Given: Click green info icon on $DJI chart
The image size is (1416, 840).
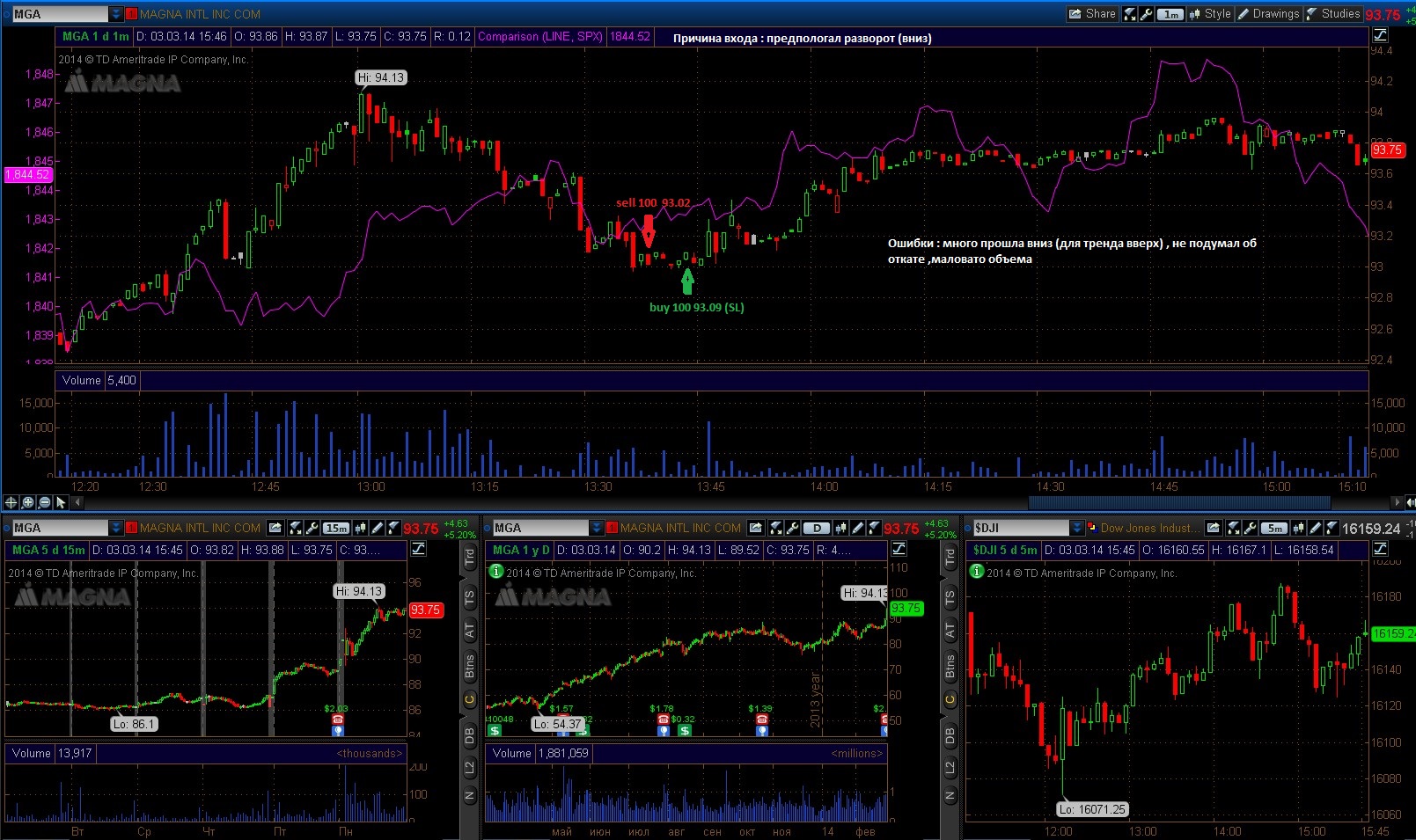Looking at the screenshot, I should [976, 572].
